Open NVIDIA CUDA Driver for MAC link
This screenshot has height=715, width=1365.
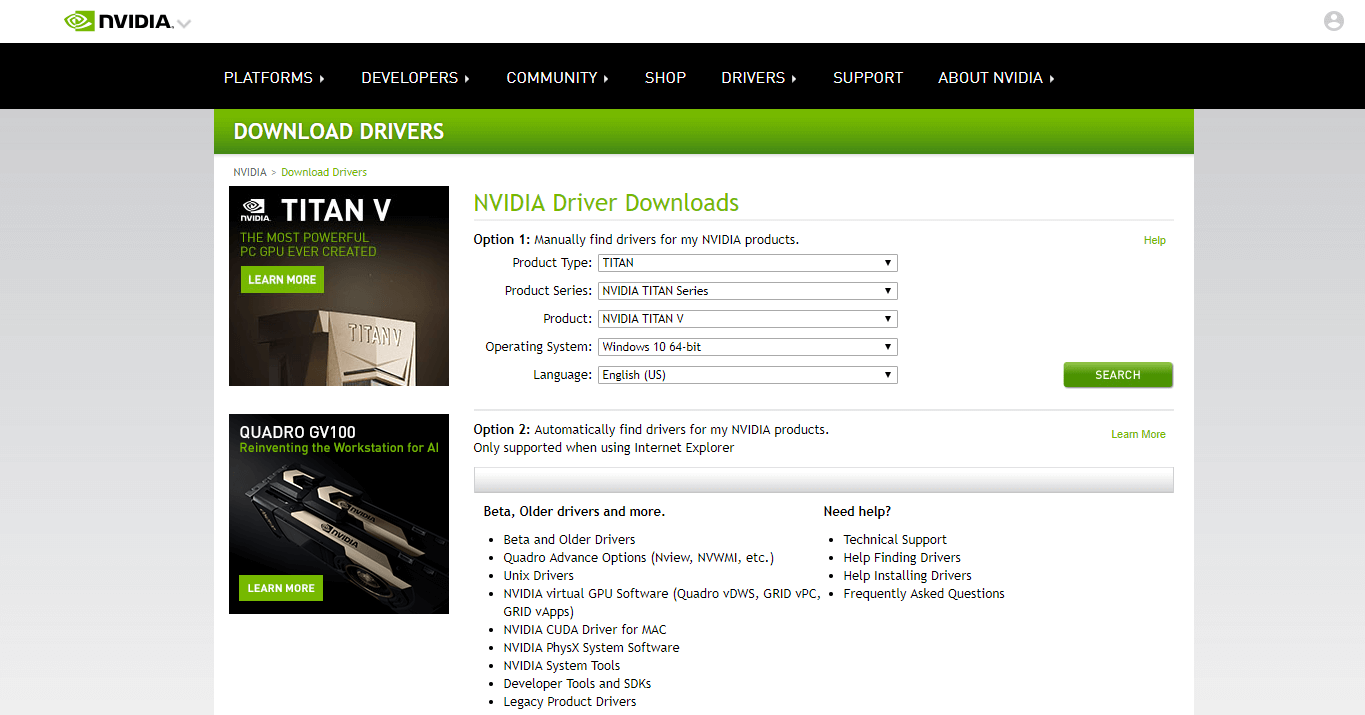tap(584, 629)
